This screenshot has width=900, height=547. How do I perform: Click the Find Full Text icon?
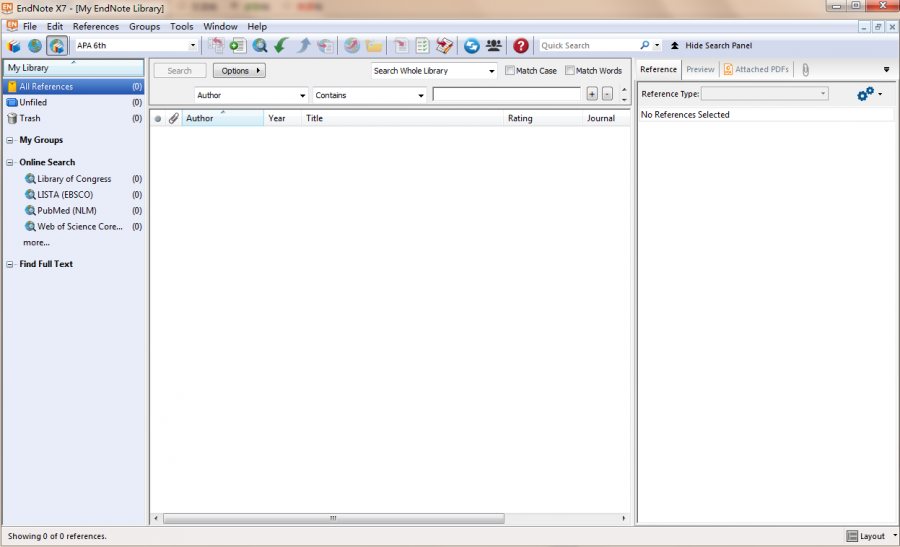(325, 45)
